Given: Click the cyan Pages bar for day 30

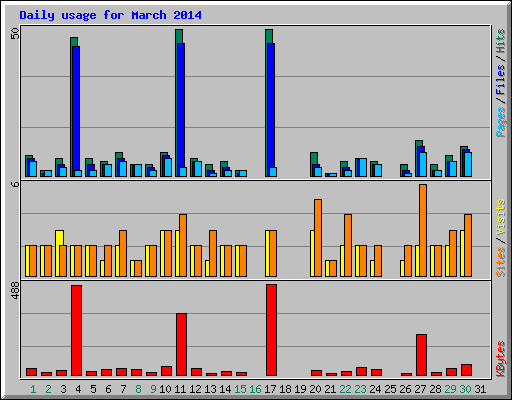Looking at the screenshot, I should tap(468, 164).
